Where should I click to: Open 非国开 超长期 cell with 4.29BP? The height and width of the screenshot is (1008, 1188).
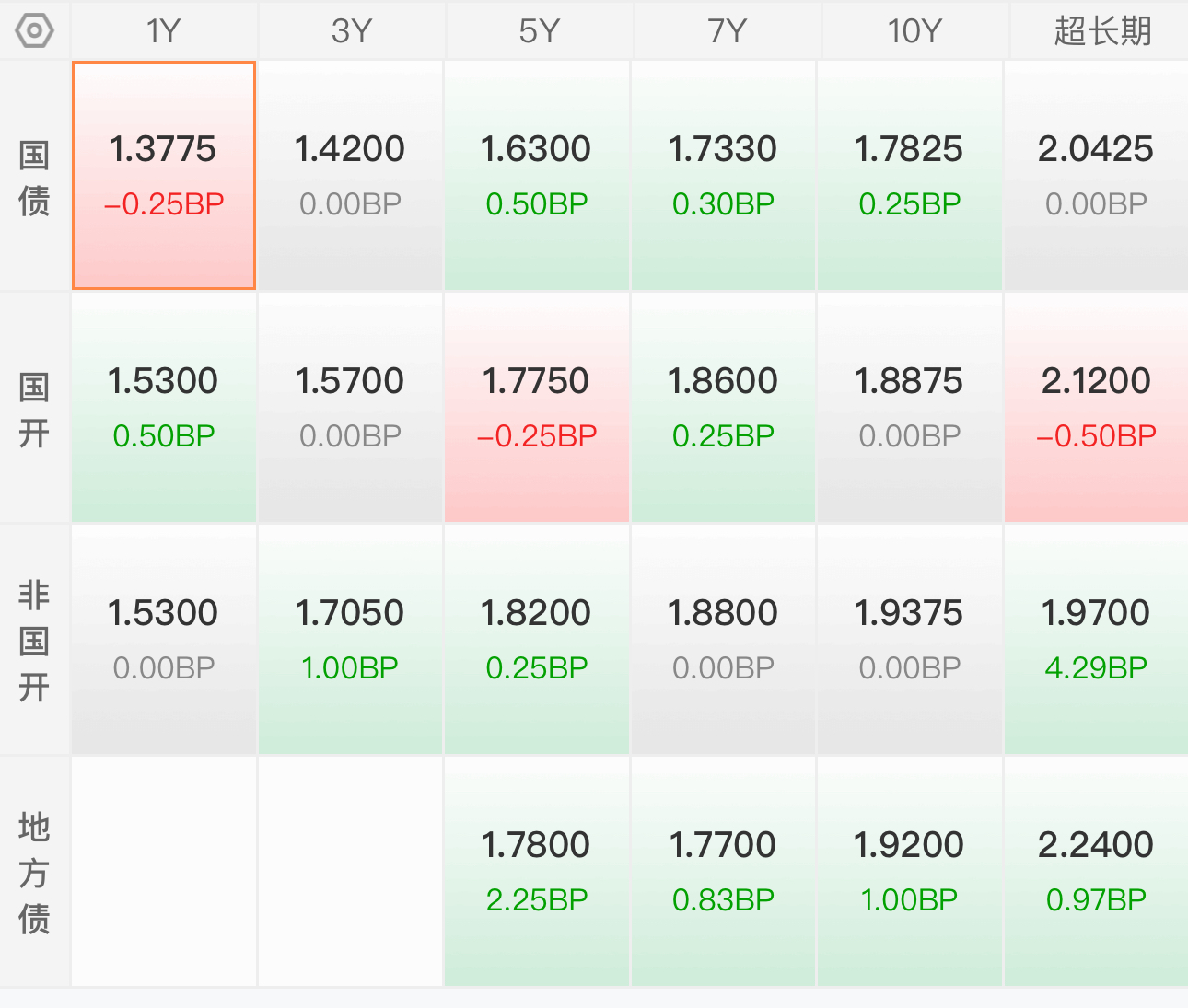pos(1096,640)
